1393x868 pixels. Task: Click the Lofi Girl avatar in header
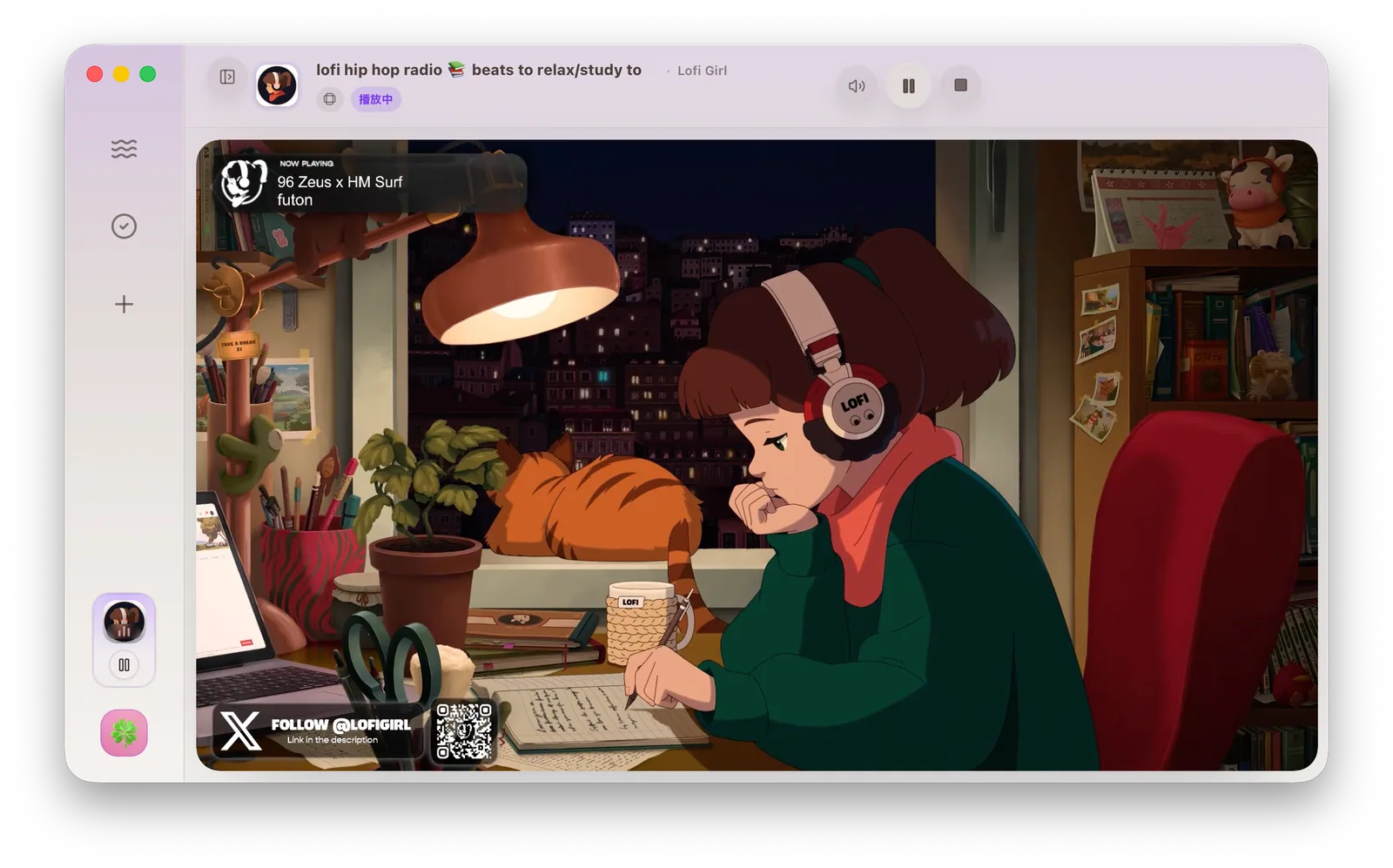(277, 85)
